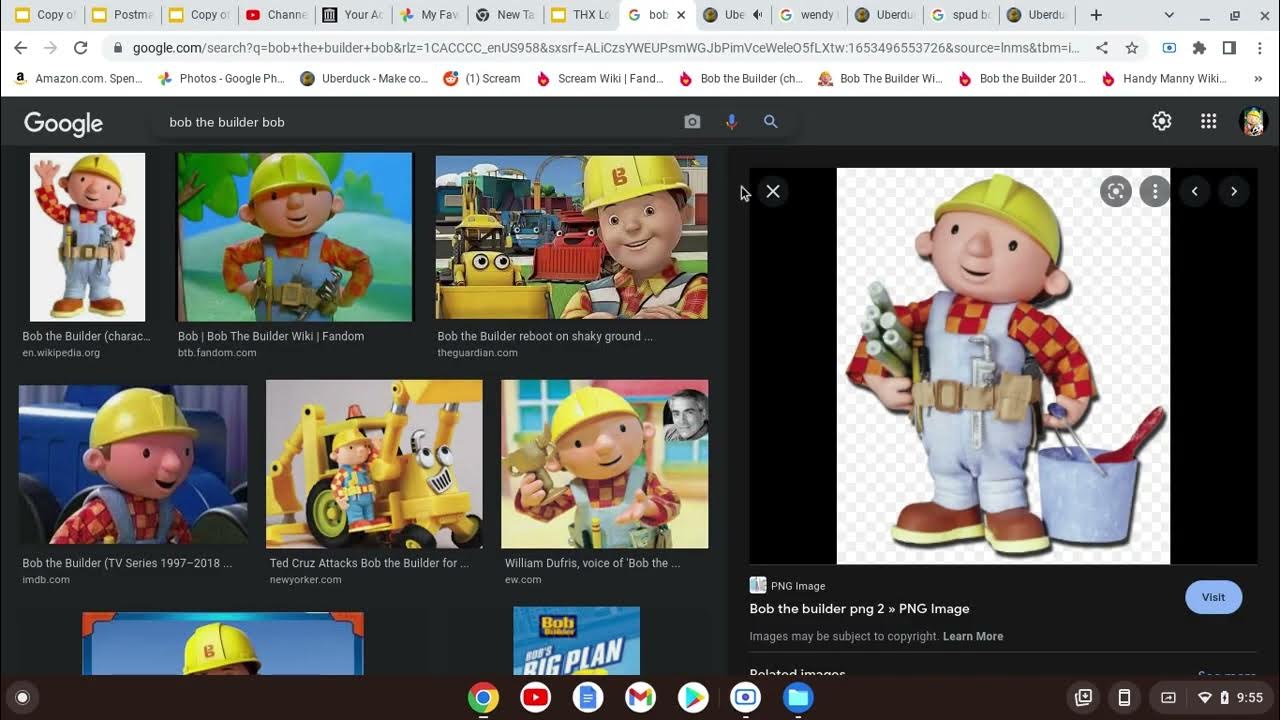Submit search with magnifier icon

[x=770, y=121]
